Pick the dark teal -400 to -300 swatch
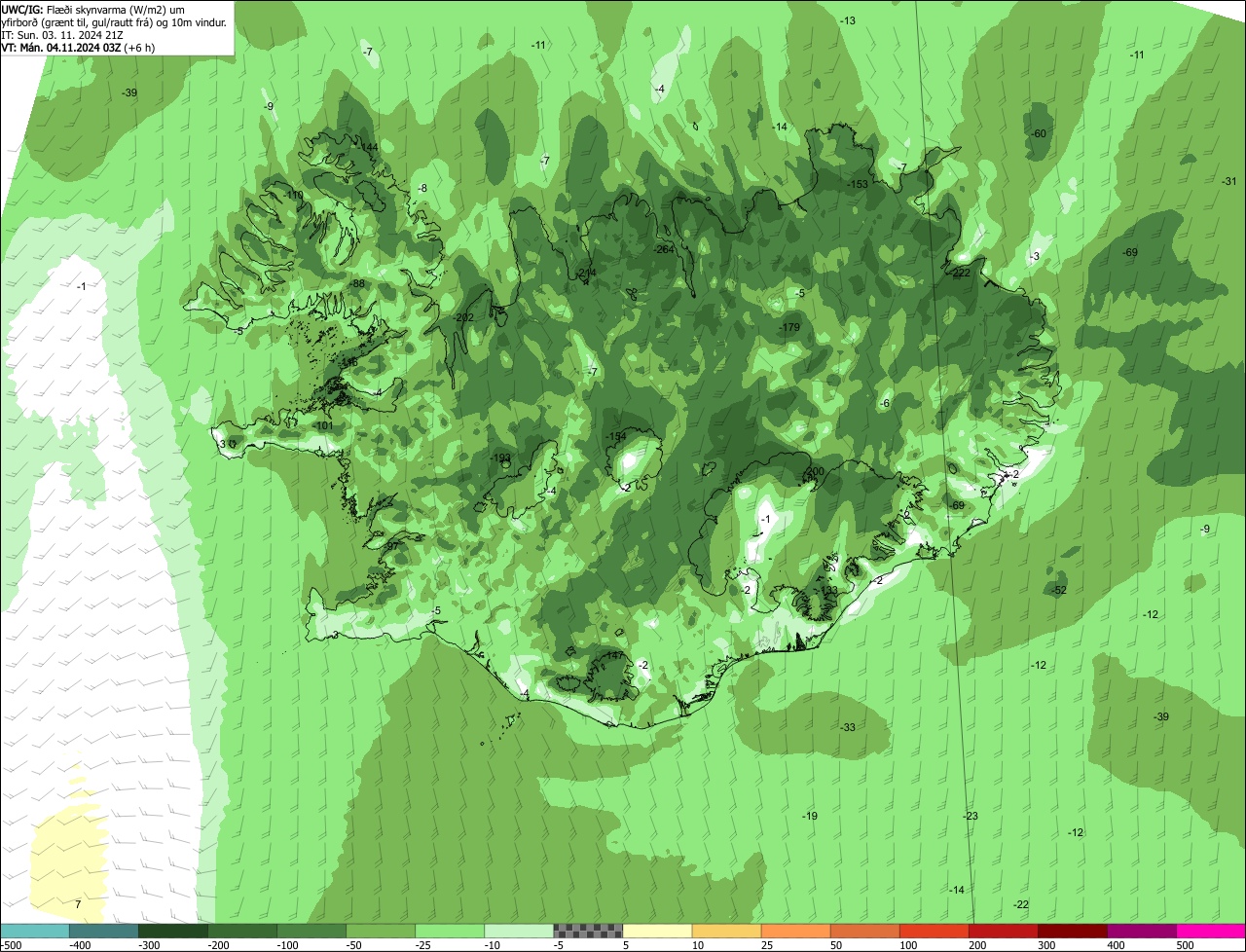The height and width of the screenshot is (952, 1246). tap(103, 931)
